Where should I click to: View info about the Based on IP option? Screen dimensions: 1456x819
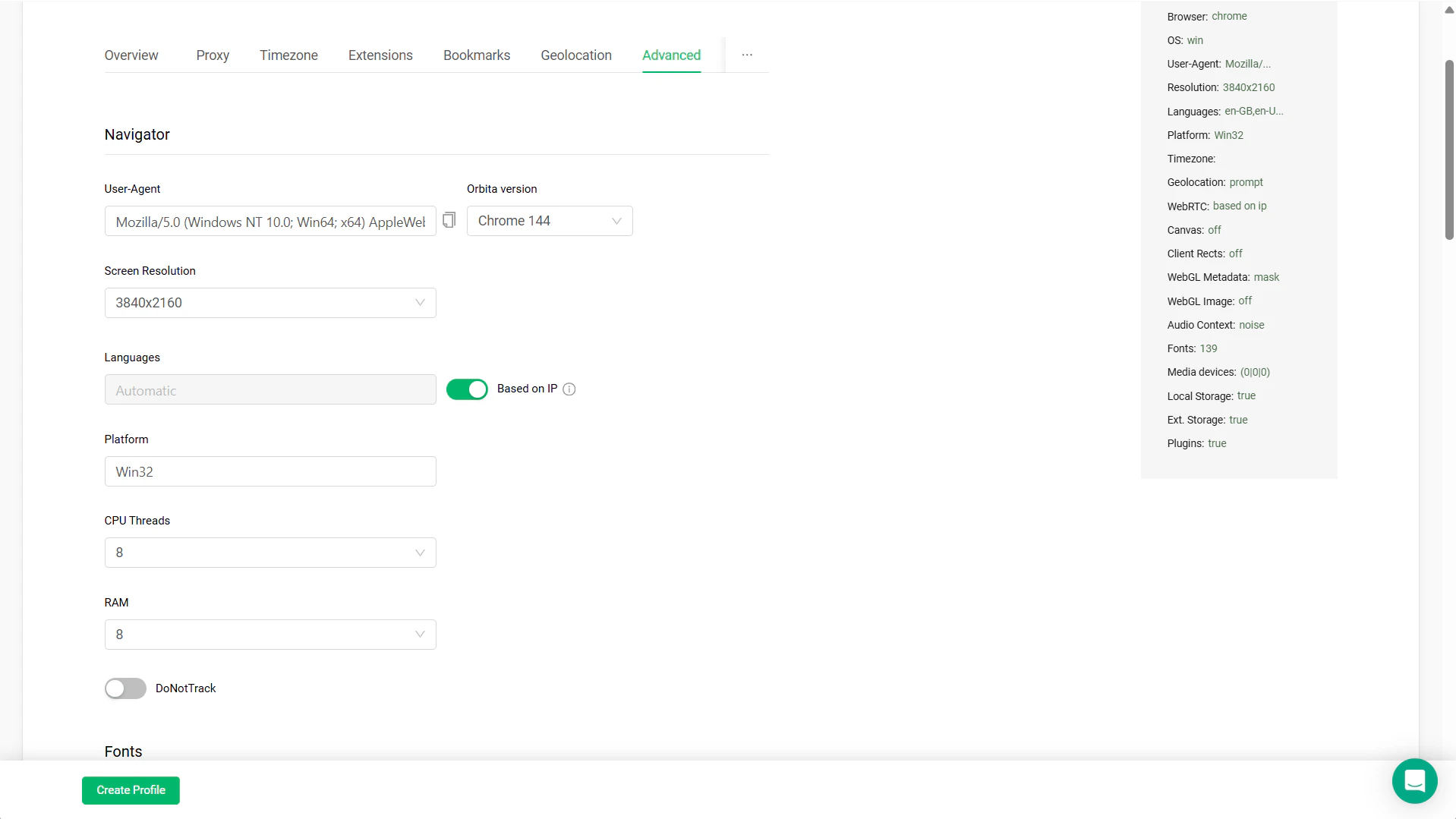click(x=569, y=389)
